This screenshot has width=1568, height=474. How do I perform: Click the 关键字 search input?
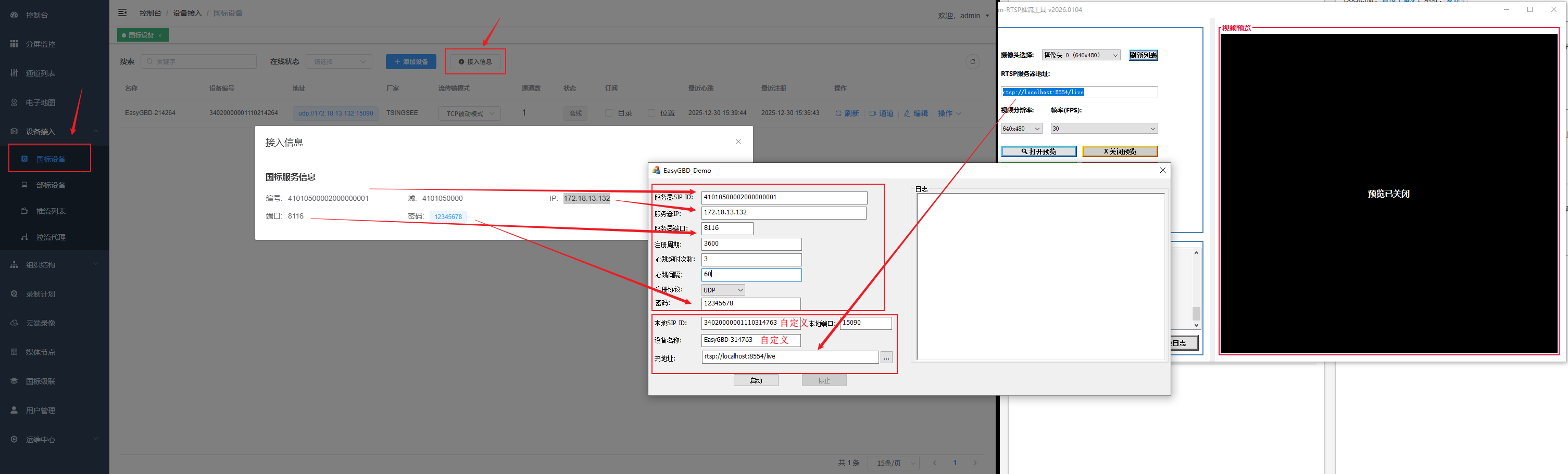pyautogui.click(x=198, y=61)
